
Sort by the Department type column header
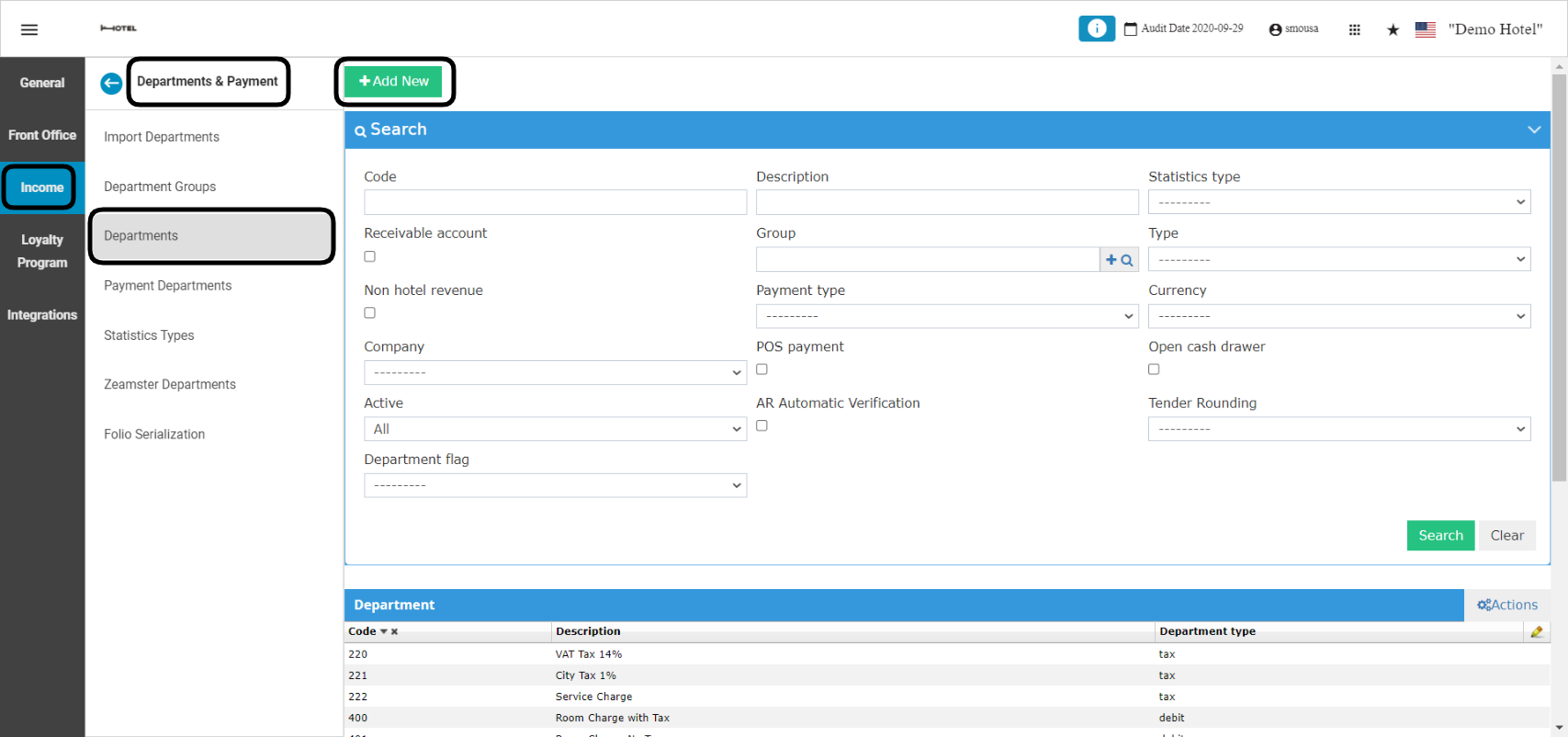point(1207,631)
